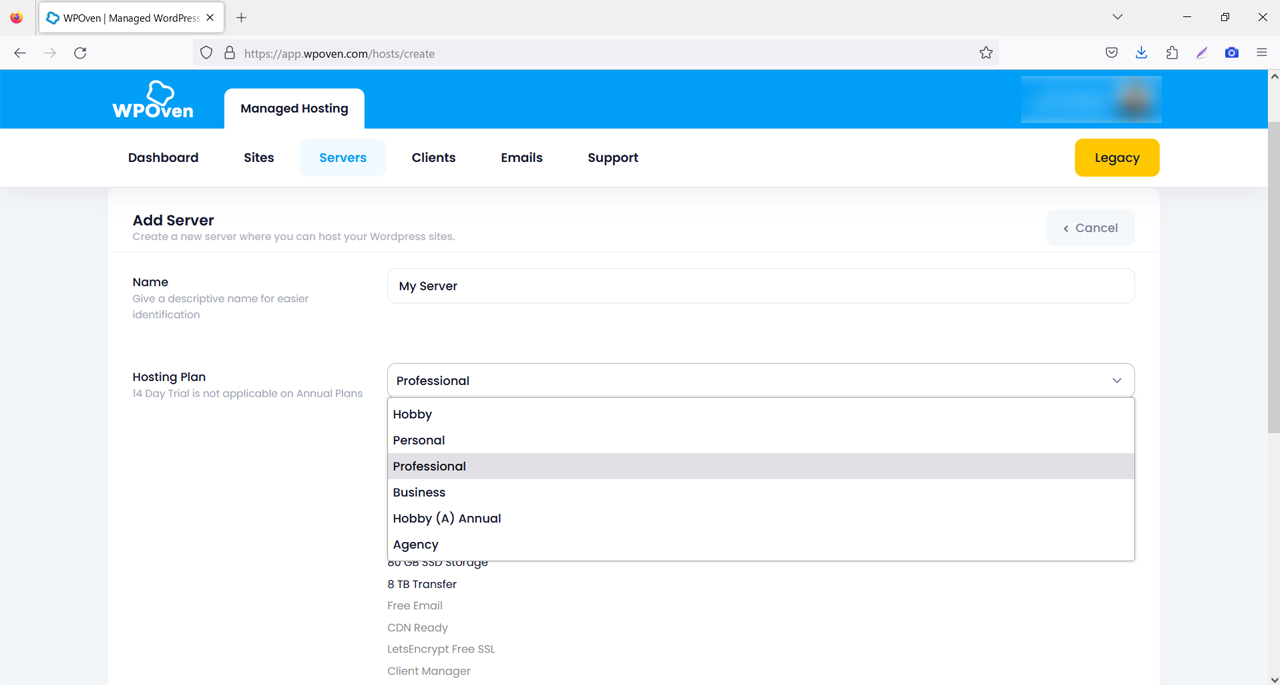Image resolution: width=1280 pixels, height=685 pixels.
Task: Open a new browser tab with plus
Action: point(241,17)
